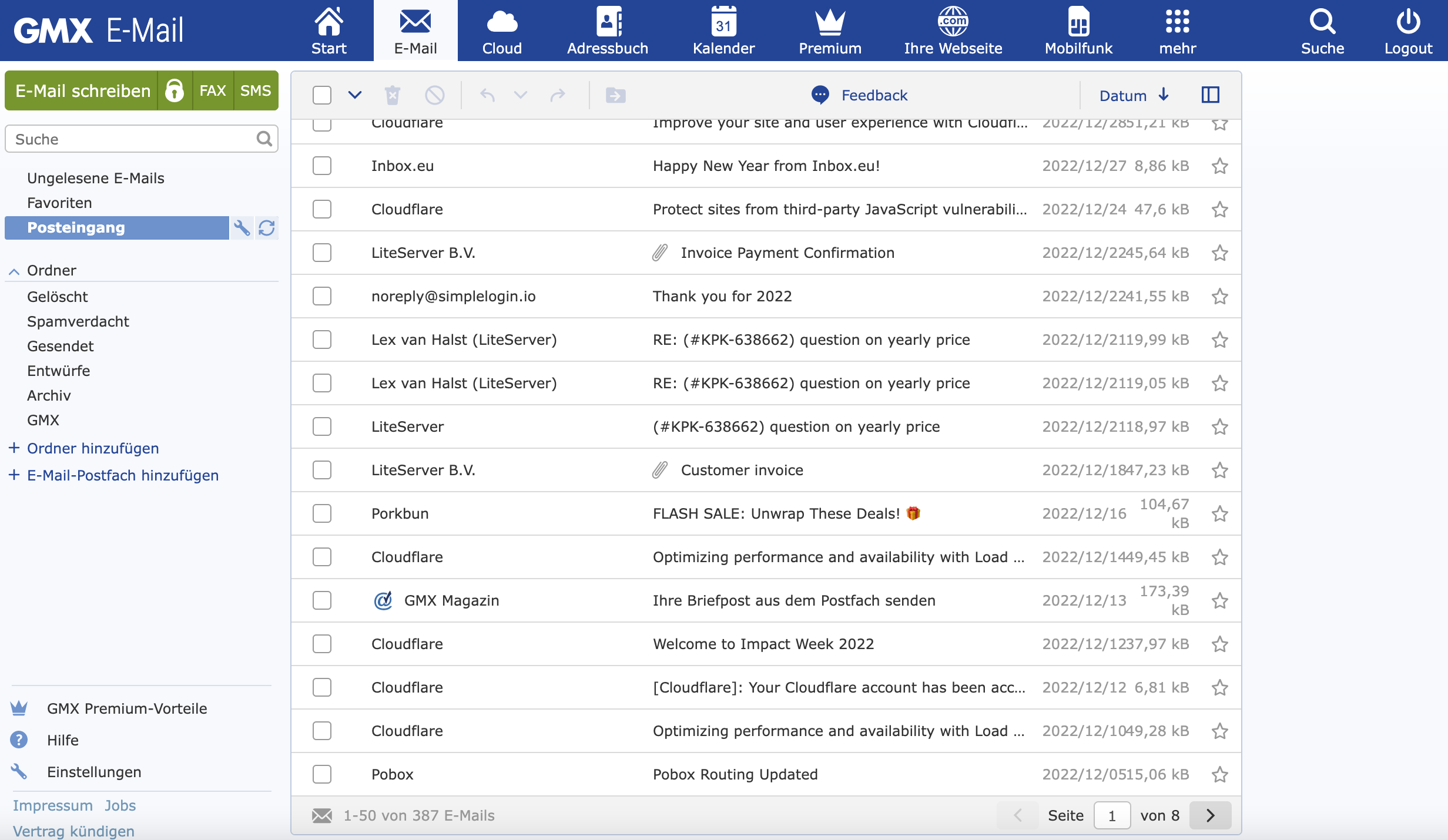The width and height of the screenshot is (1448, 840).
Task: Click Vertrag kündigen link
Action: [73, 831]
